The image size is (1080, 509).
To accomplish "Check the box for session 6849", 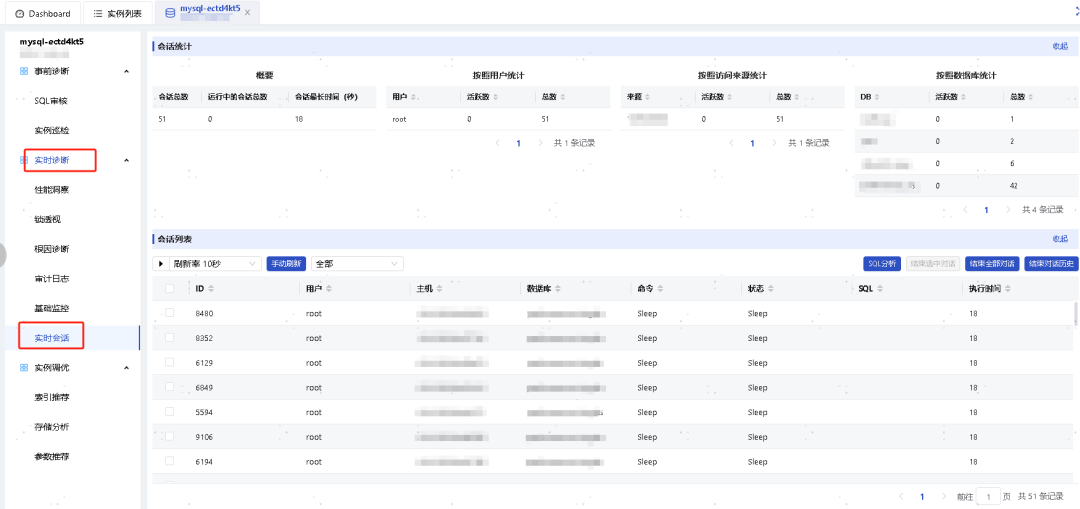I will (169, 387).
